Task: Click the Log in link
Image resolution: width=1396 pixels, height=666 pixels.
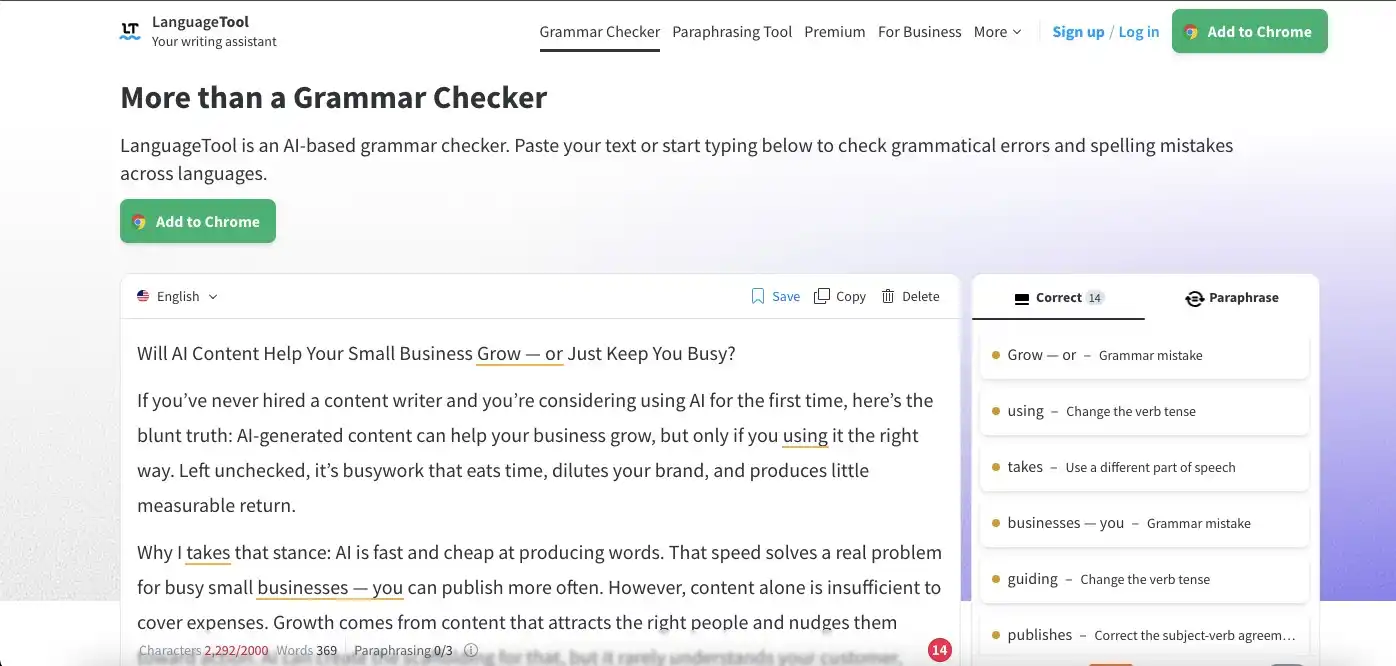Action: [x=1139, y=31]
